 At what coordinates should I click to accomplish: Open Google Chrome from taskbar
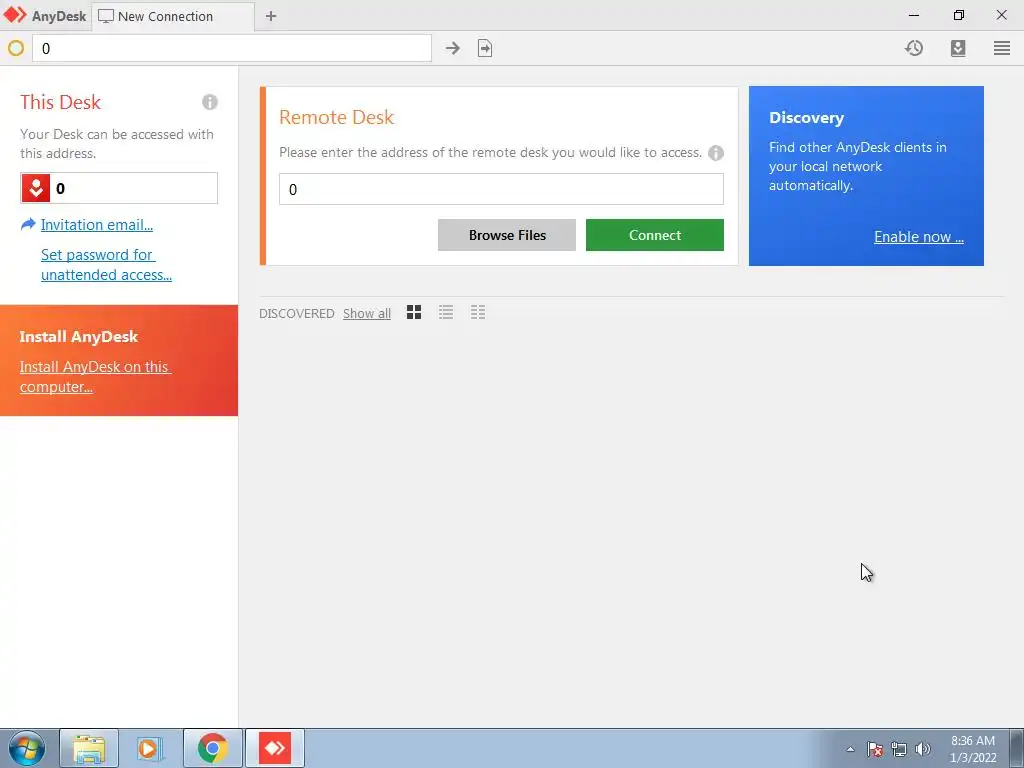coord(212,748)
